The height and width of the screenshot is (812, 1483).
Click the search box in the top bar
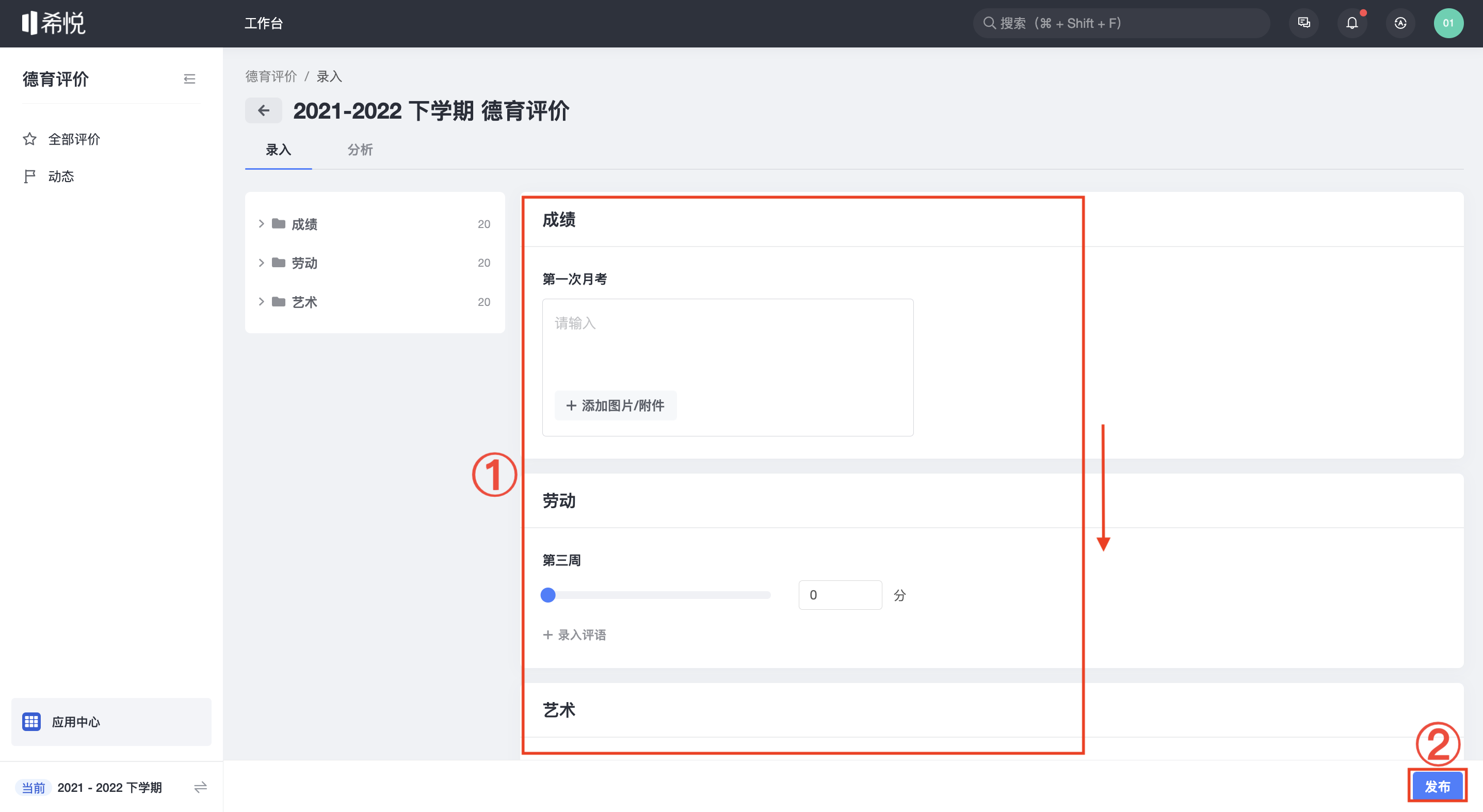click(x=1121, y=23)
